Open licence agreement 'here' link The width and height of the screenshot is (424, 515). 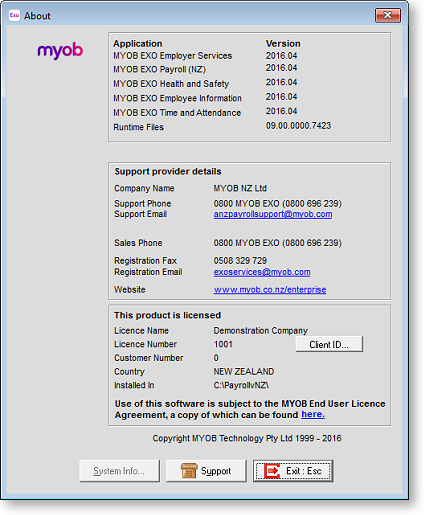click(313, 414)
